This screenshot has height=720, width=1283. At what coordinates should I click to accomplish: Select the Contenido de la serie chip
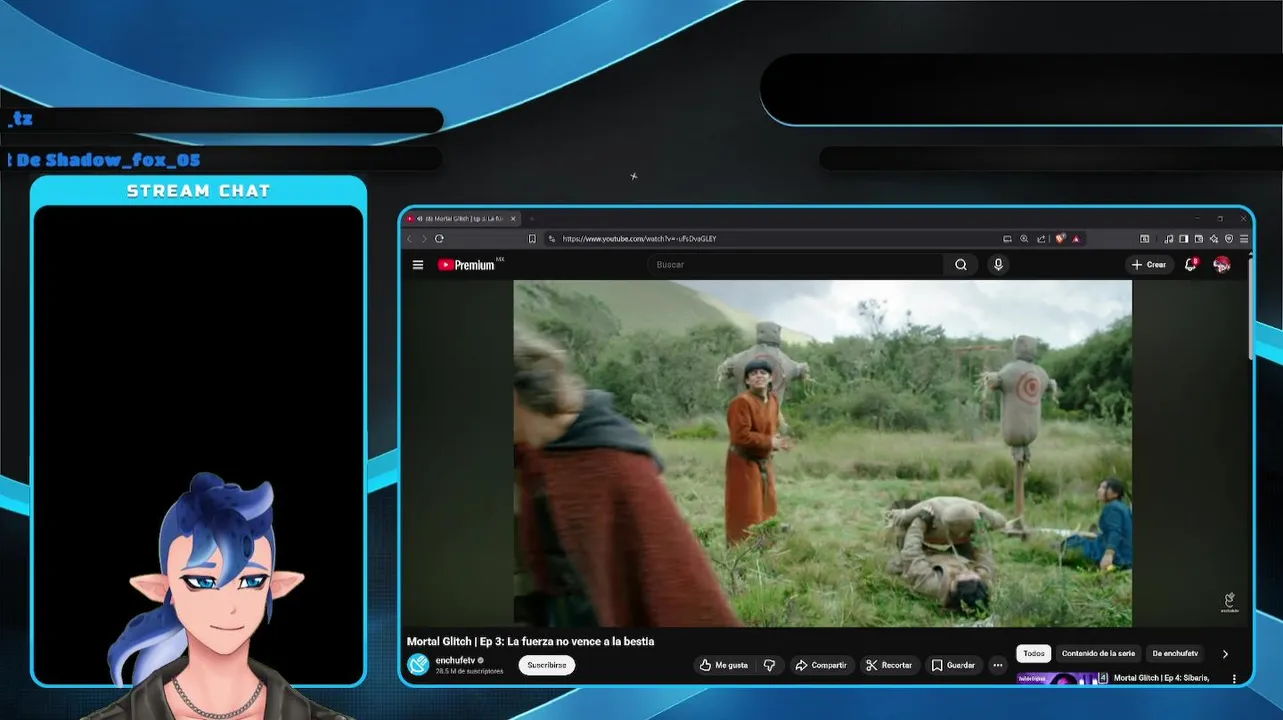[x=1098, y=654]
